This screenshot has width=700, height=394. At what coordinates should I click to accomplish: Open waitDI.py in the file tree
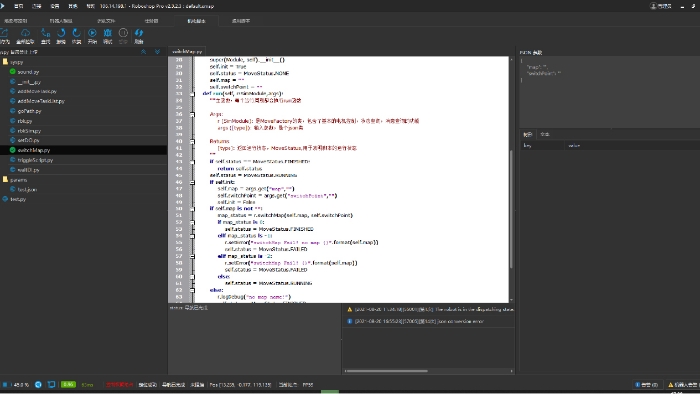(28, 170)
